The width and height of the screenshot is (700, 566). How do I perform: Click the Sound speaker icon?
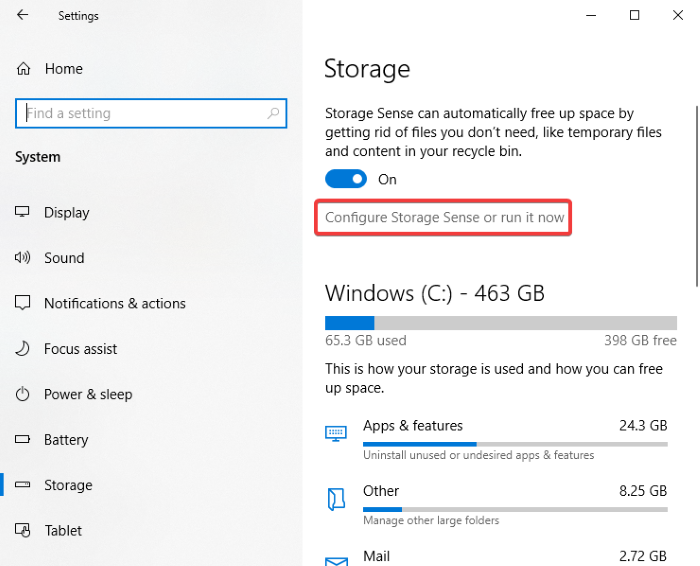coord(23,258)
